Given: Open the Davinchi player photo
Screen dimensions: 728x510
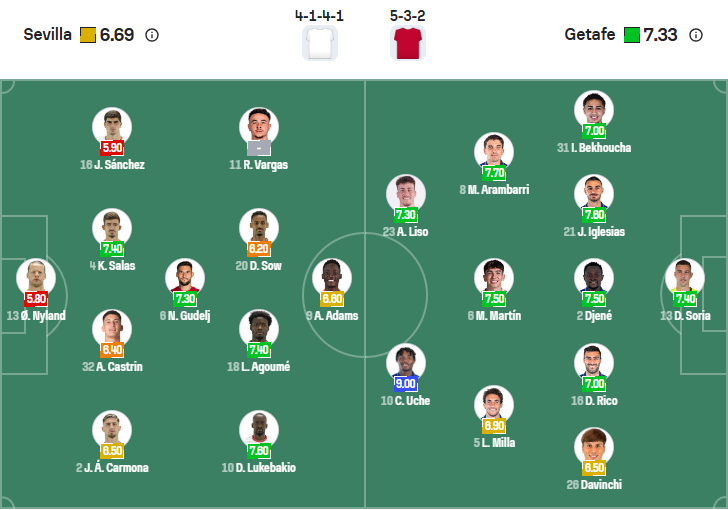Looking at the screenshot, I should (x=594, y=446).
